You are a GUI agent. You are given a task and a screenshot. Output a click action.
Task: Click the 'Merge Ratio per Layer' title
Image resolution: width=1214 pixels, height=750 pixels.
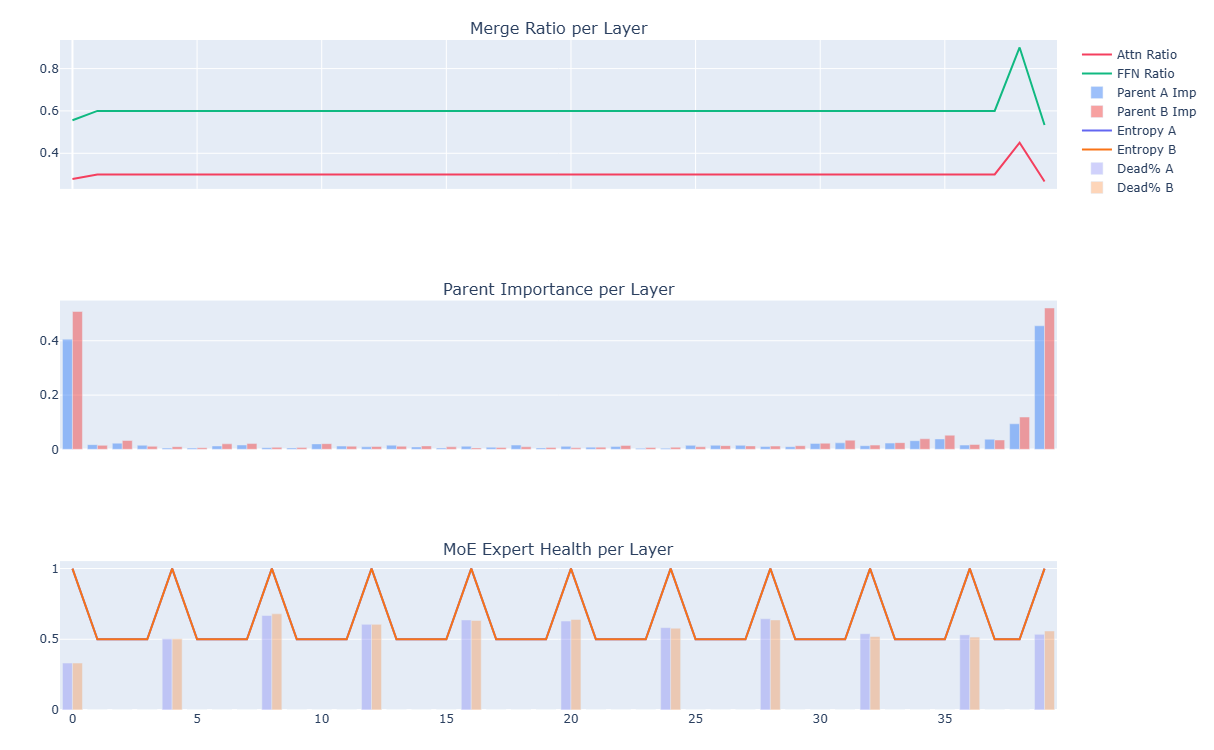pos(558,29)
